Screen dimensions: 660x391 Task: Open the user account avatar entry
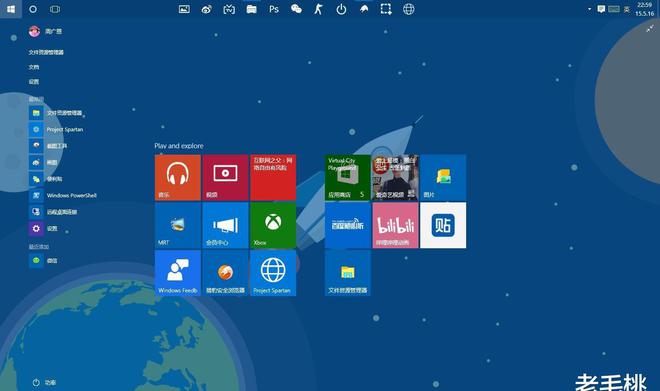[x=45, y=31]
